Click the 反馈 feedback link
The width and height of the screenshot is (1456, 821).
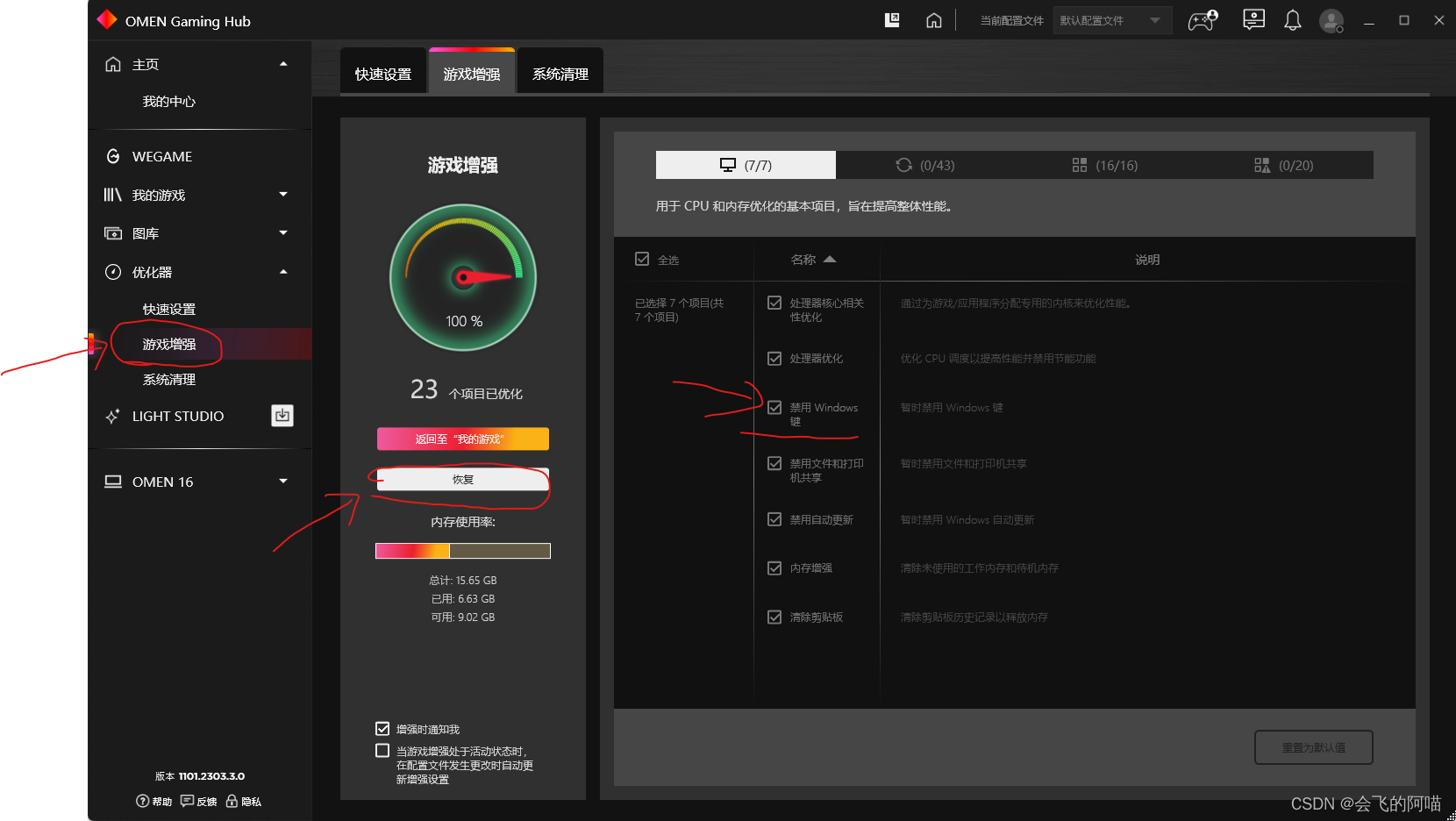207,802
